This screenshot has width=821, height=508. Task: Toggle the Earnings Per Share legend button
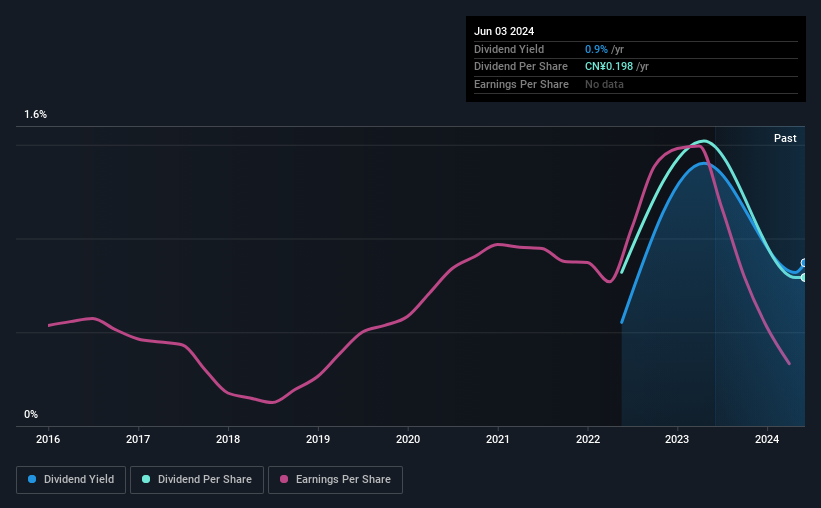click(335, 480)
